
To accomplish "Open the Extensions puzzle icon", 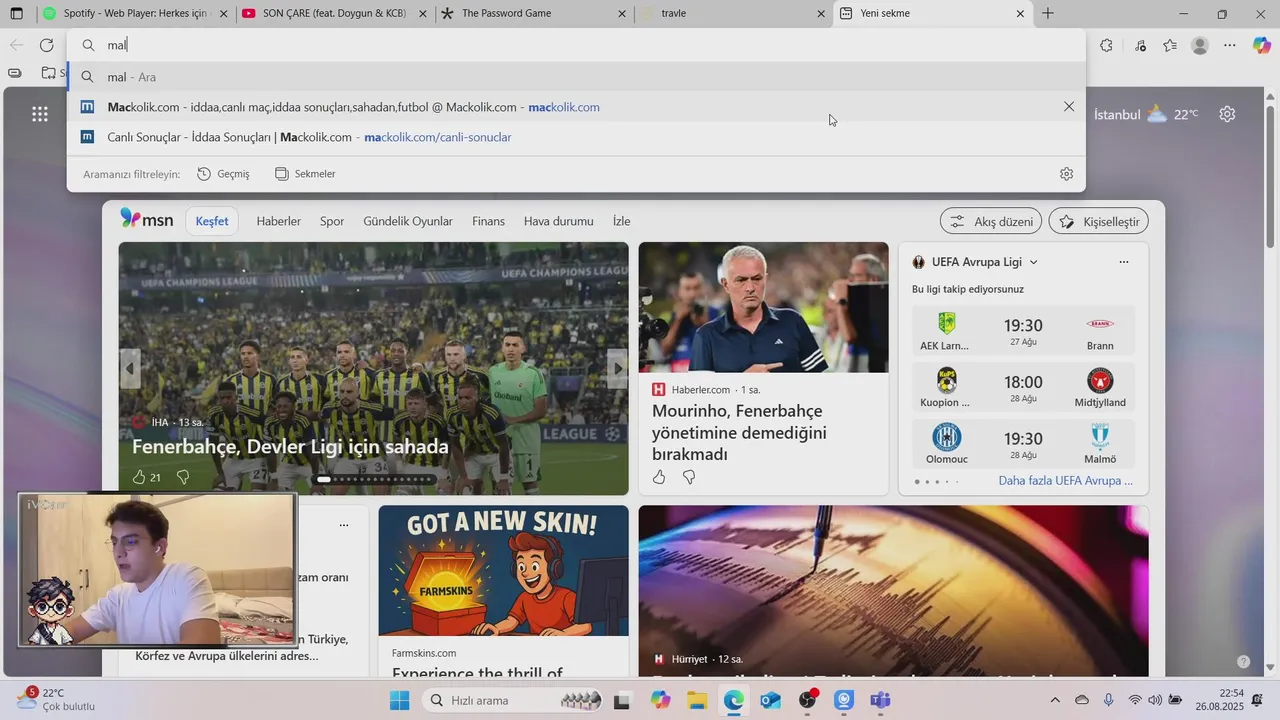I will click(1106, 45).
